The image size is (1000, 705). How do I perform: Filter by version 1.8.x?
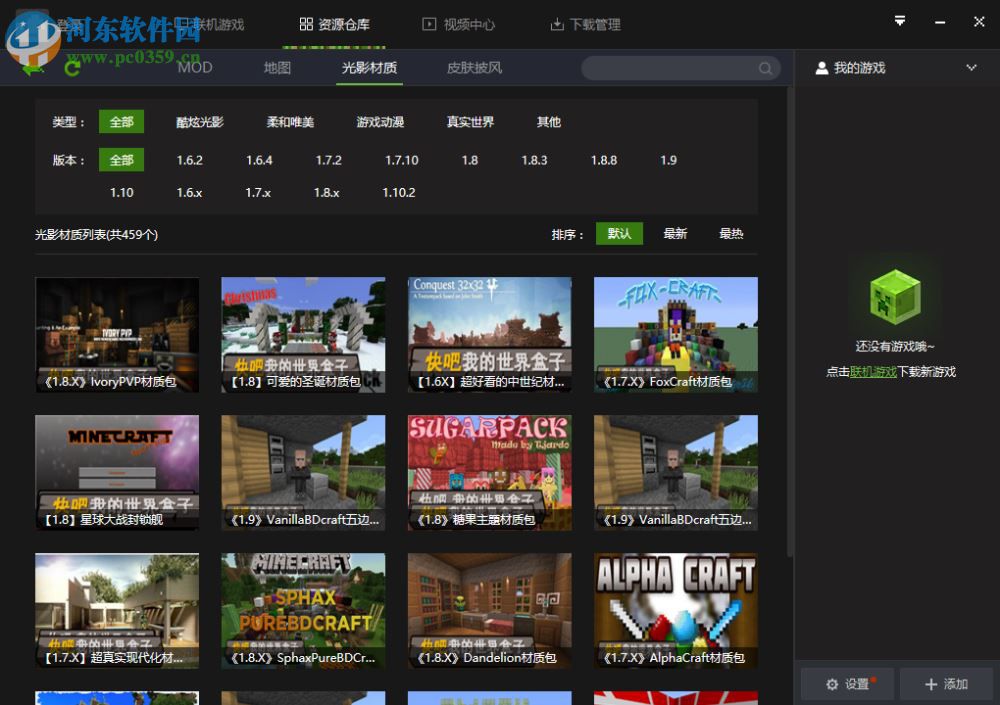pos(326,192)
